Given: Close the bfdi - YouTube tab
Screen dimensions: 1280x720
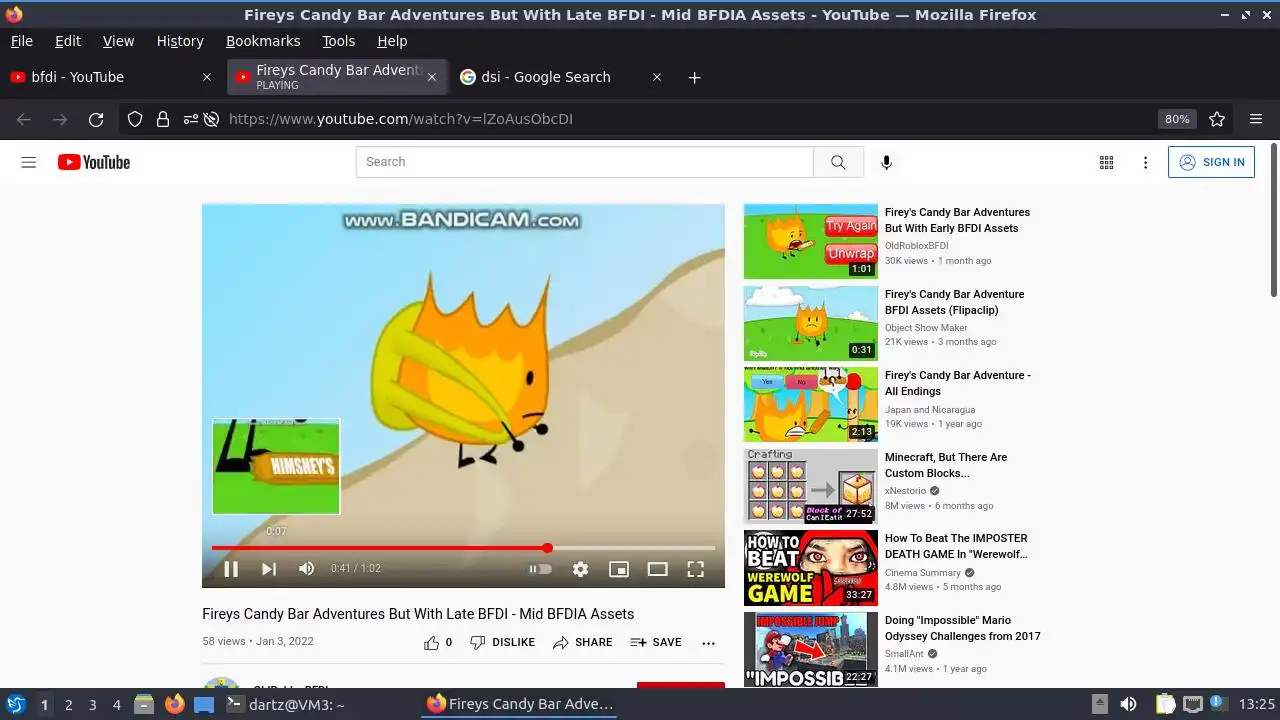Looking at the screenshot, I should coord(207,77).
